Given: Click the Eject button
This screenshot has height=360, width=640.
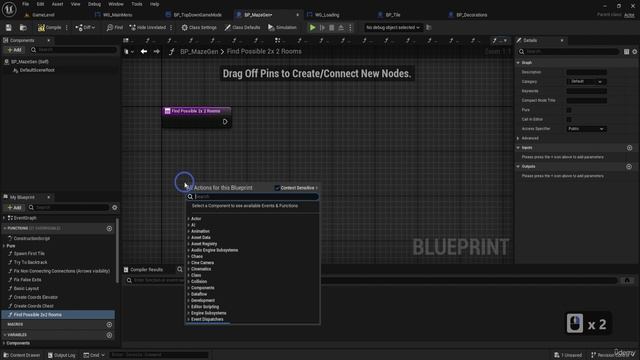Looking at the screenshot, I should 341,27.
